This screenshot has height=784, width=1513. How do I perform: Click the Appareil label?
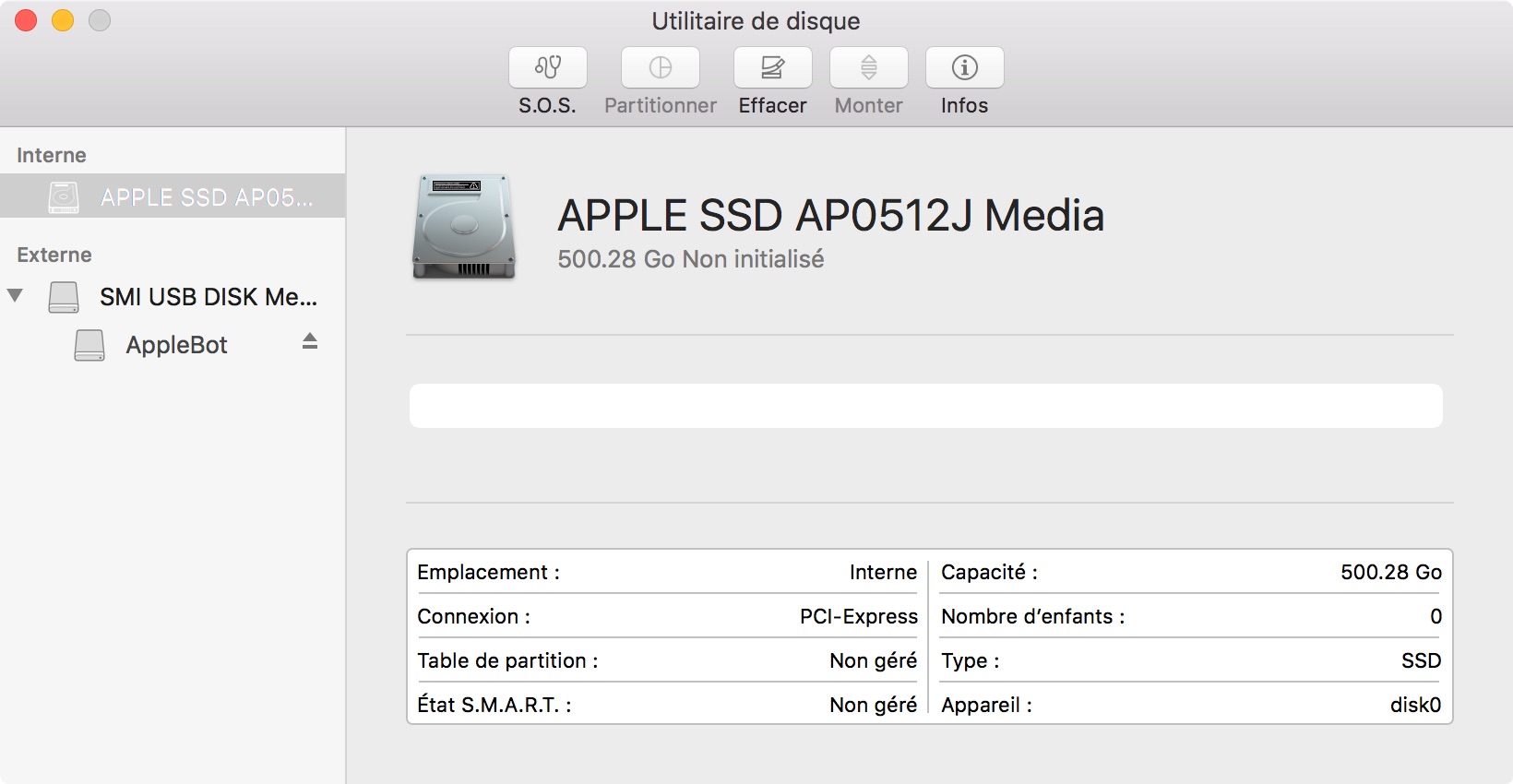(986, 705)
